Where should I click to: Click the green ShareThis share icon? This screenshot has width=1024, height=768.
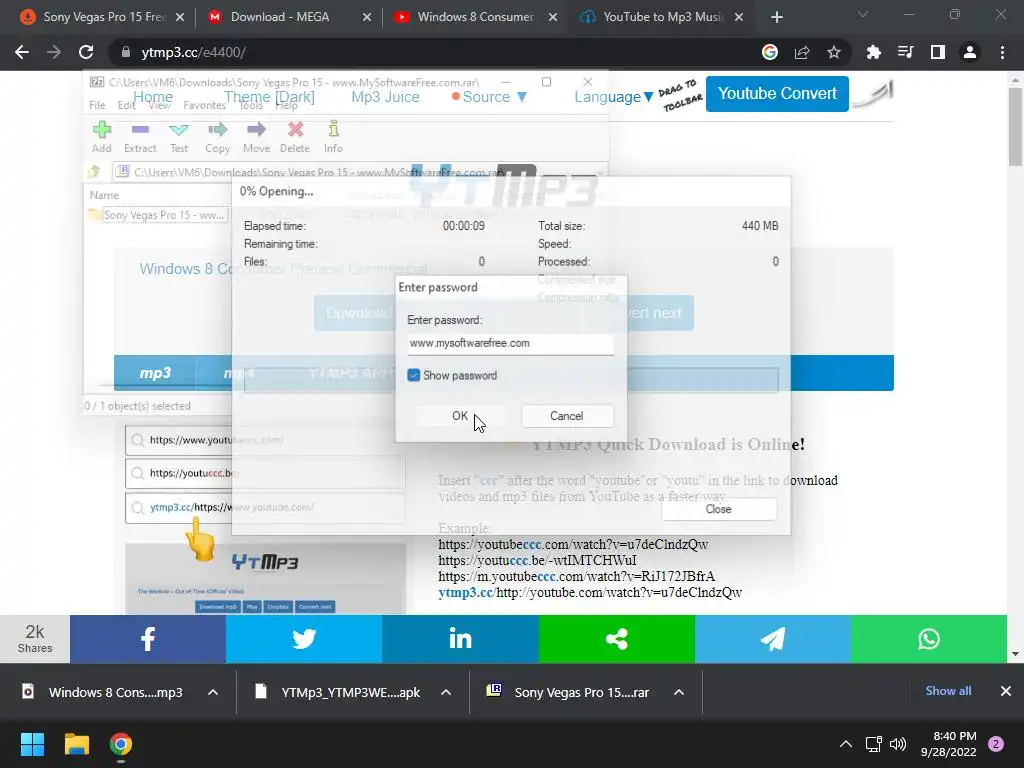coord(616,639)
